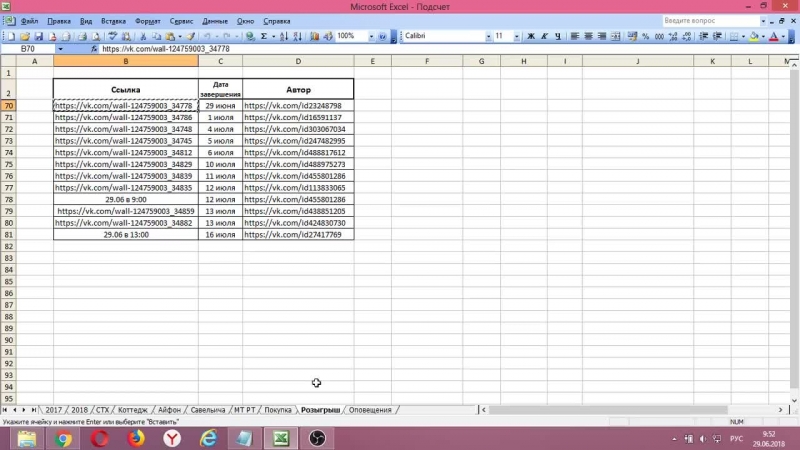
Task: Click the AutoSum sigma icon
Action: click(264, 36)
